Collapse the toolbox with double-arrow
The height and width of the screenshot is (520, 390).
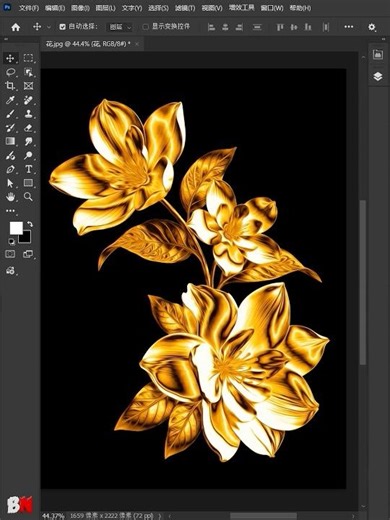[6, 39]
